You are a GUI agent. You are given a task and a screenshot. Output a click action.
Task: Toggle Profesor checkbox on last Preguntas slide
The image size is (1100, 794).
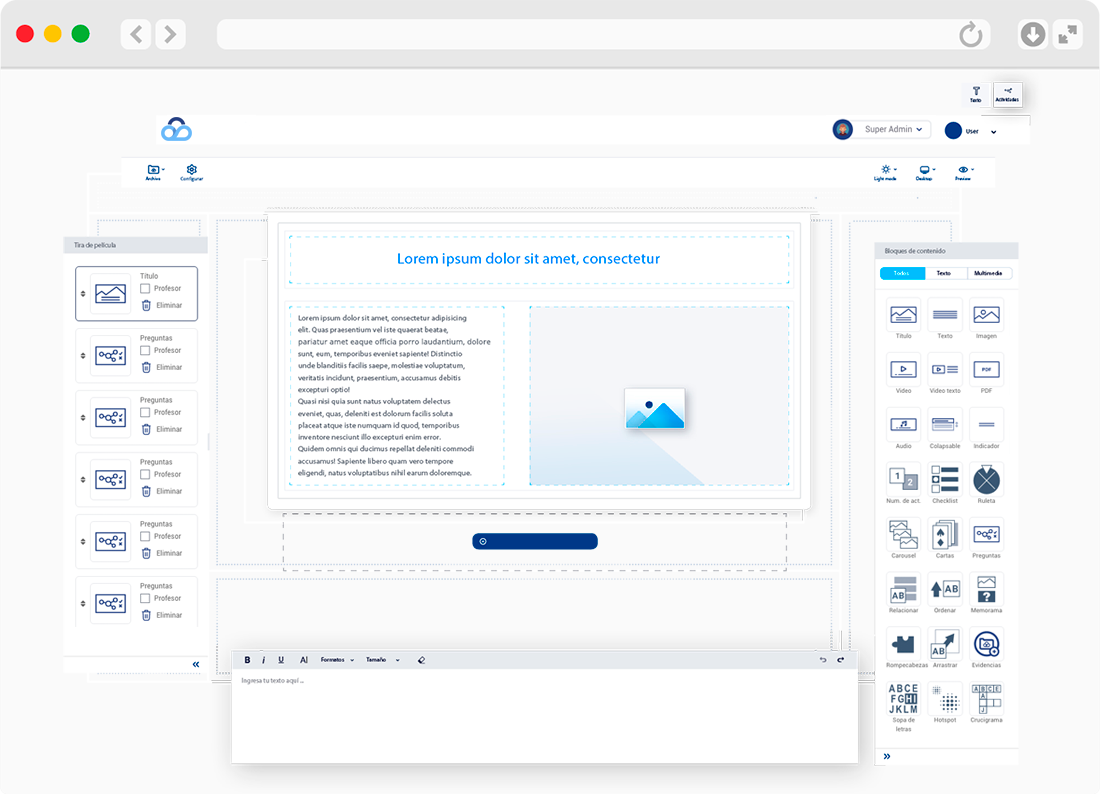pos(146,599)
